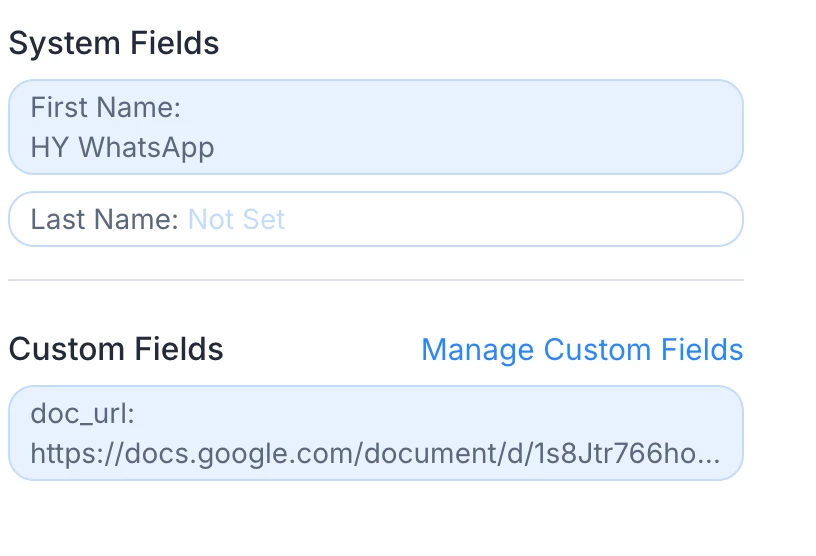Image resolution: width=816 pixels, height=556 pixels.
Task: Click empty area right of Not Set
Action: click(510, 219)
